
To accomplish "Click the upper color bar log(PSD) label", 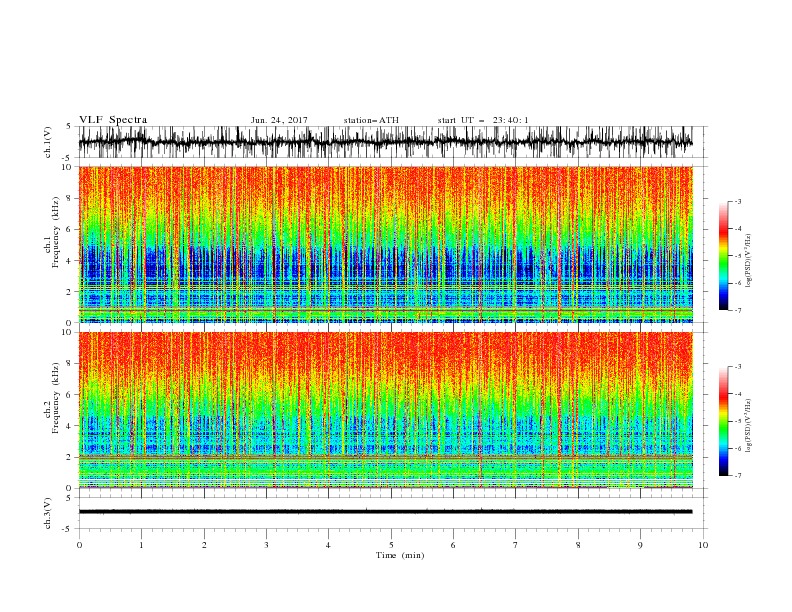I will click(x=749, y=261).
